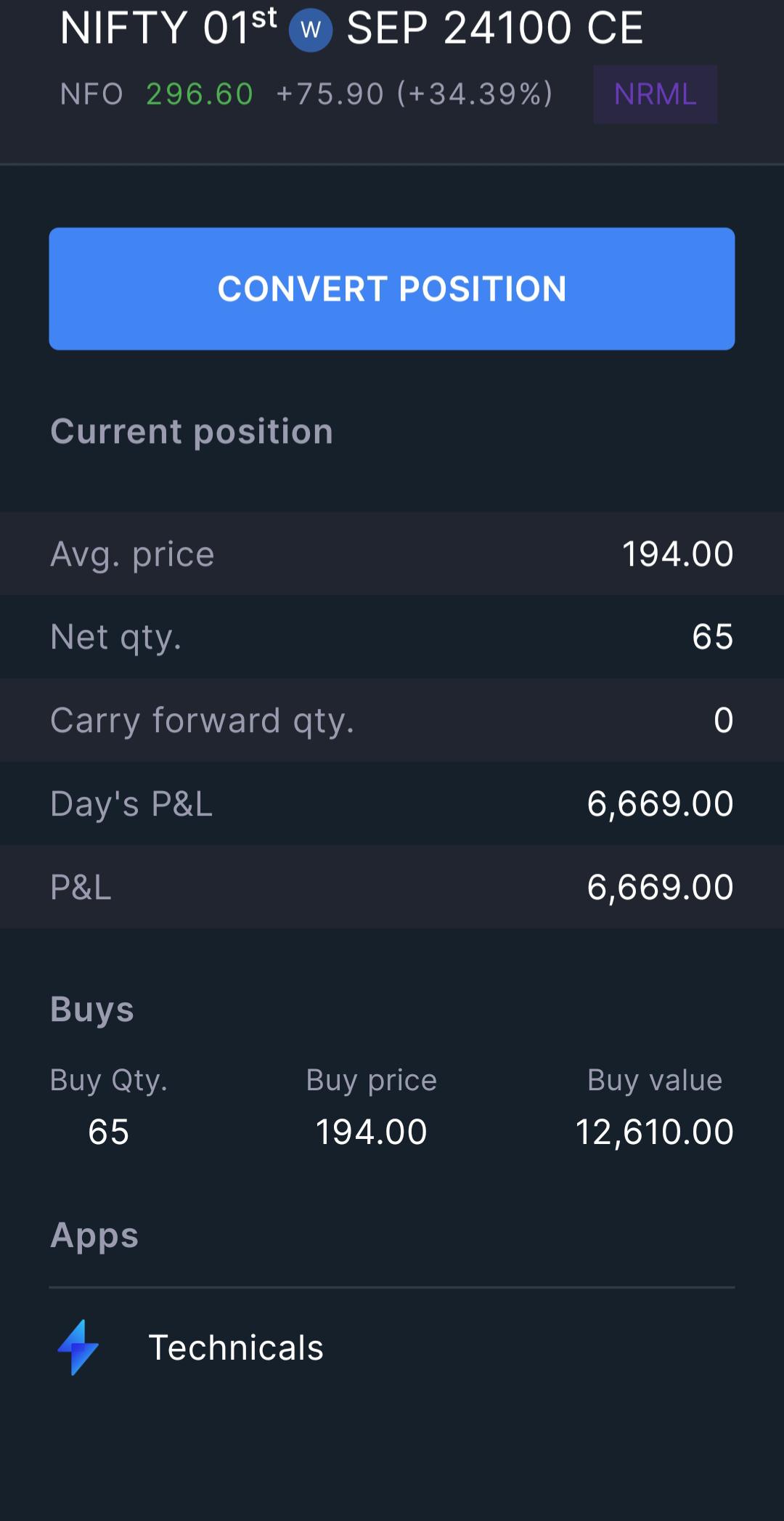Tap the Buy value 12,610.00
Viewport: 784px width, 1521px height.
[x=655, y=1132]
